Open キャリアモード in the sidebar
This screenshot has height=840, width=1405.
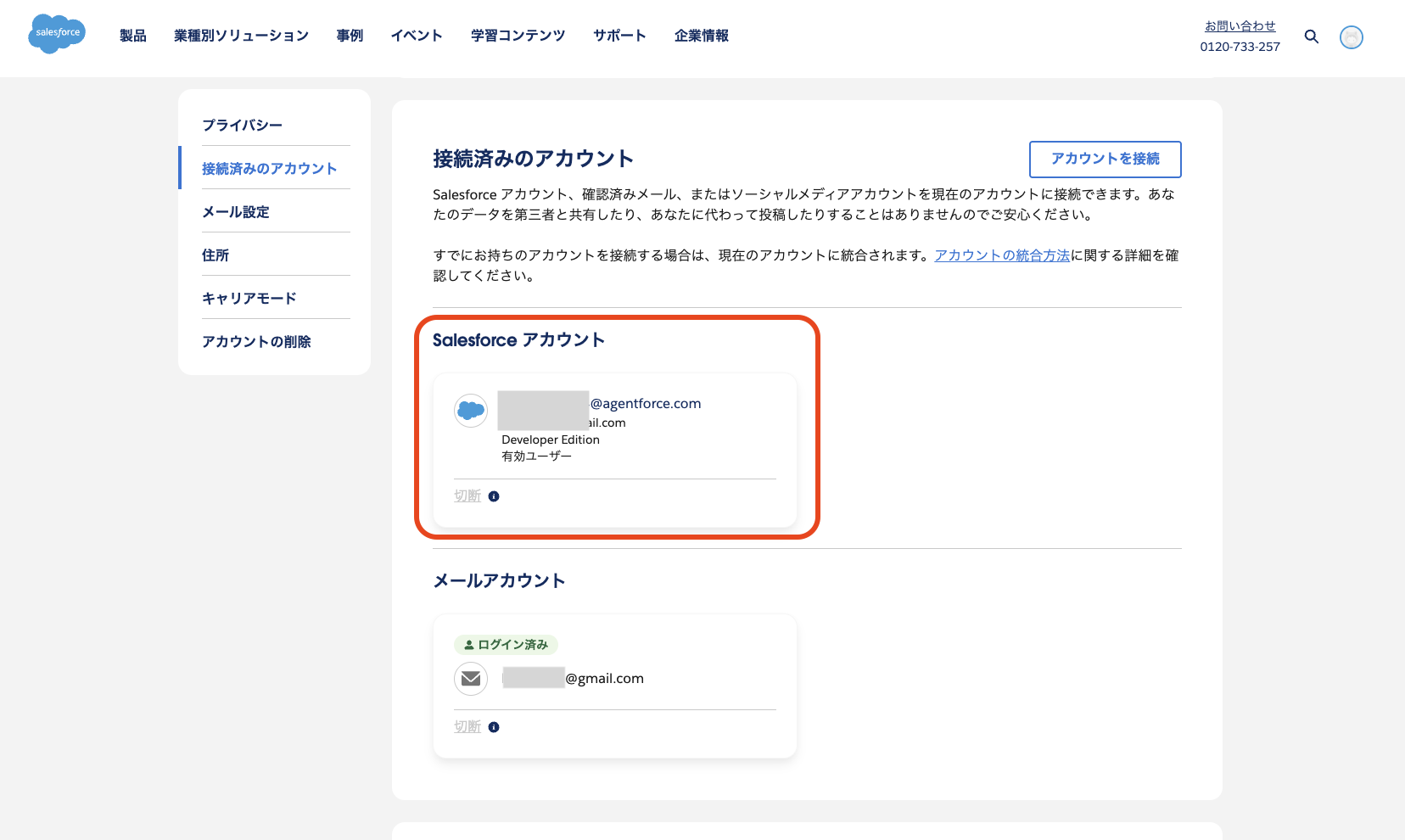249,298
